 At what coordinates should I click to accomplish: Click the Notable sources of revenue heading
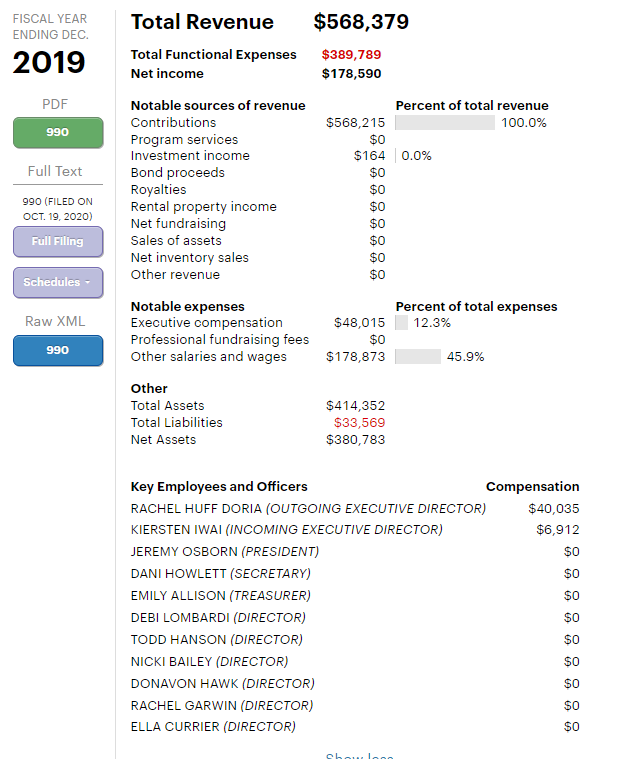coord(218,106)
